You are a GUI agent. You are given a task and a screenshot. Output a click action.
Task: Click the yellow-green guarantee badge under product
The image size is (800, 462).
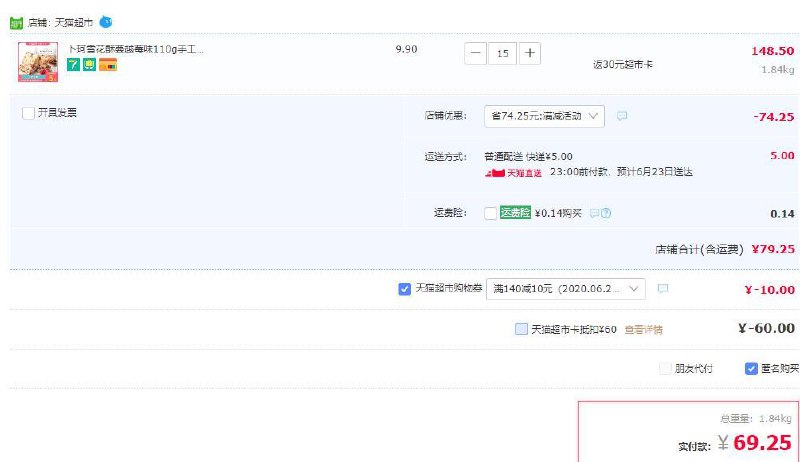pyautogui.click(x=90, y=65)
